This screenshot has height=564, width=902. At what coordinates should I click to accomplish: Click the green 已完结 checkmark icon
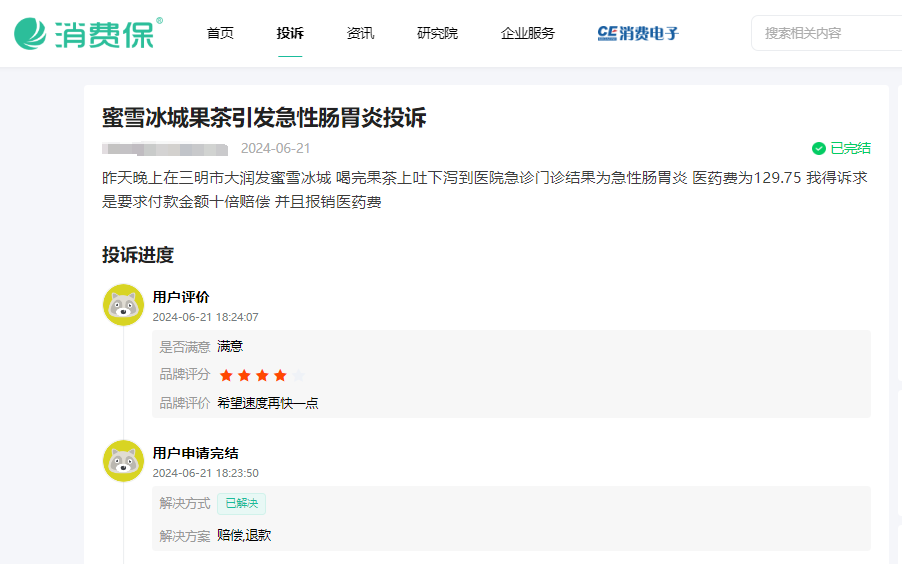[819, 148]
